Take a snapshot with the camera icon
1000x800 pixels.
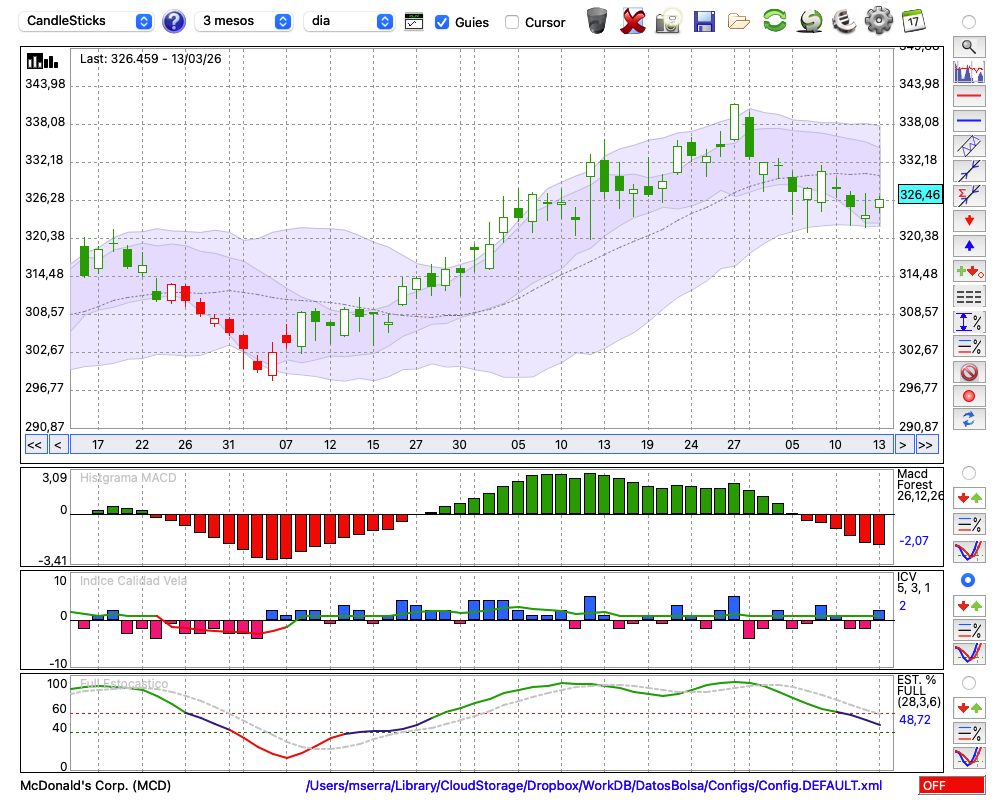coord(668,21)
